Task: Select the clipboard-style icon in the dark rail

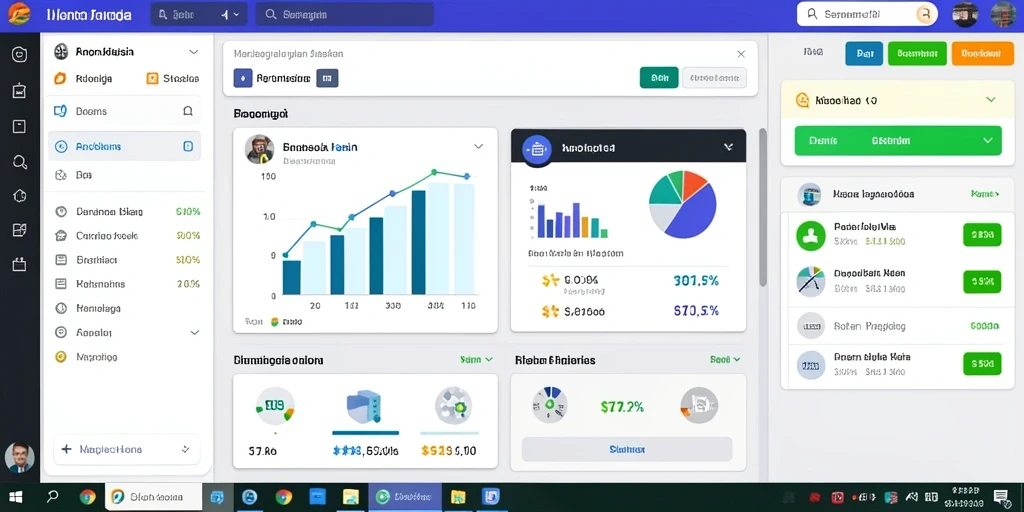Action: click(20, 91)
